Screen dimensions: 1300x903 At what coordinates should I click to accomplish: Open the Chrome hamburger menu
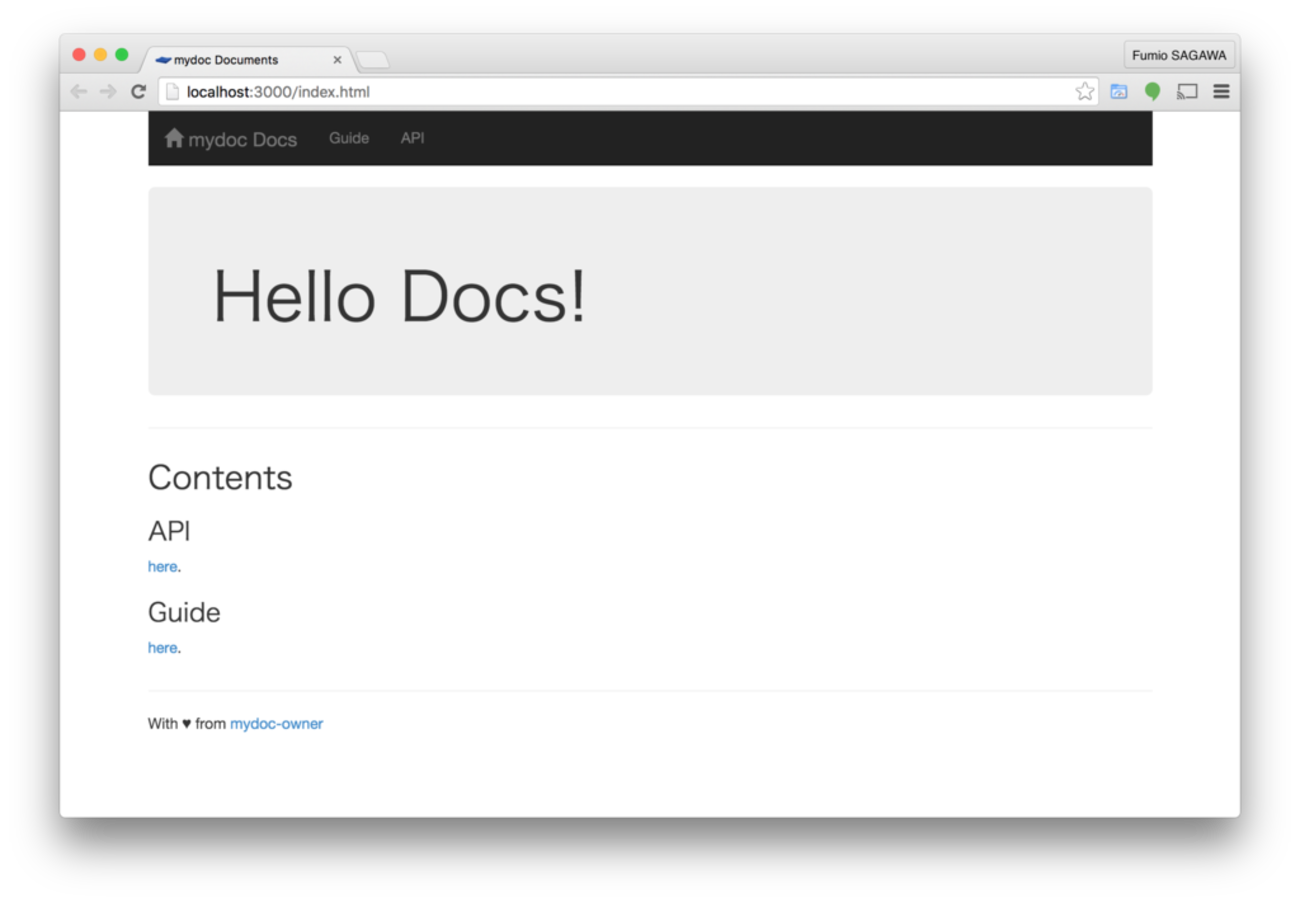tap(1221, 92)
